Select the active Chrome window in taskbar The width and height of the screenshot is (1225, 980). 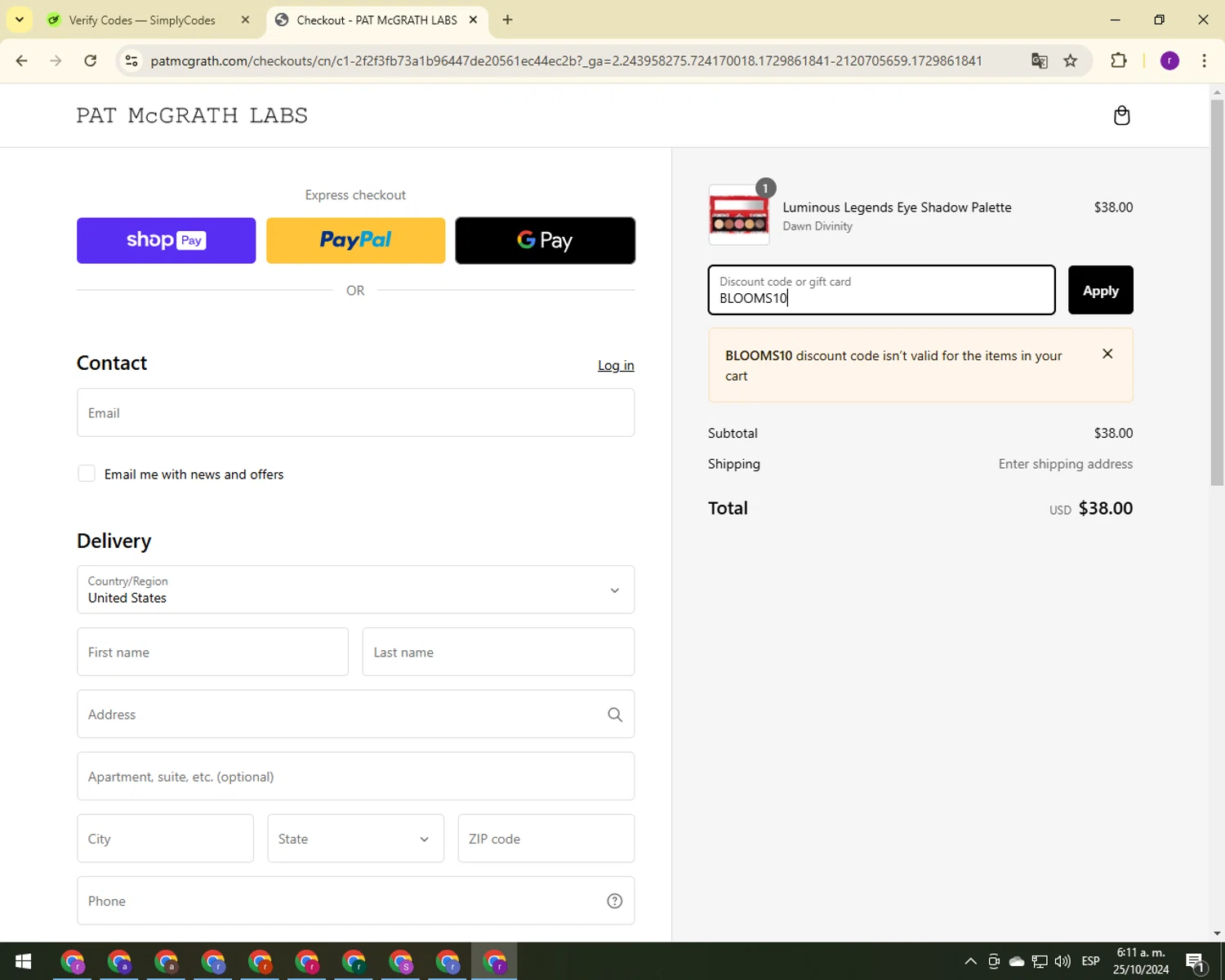(x=495, y=961)
